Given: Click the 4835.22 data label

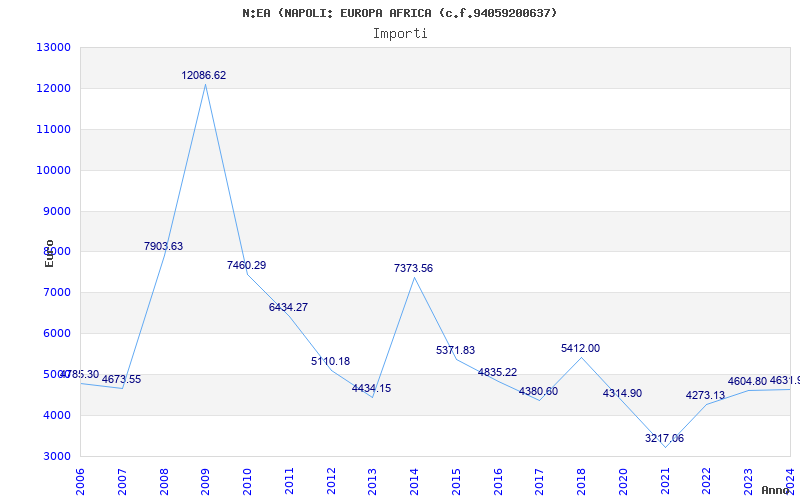Looking at the screenshot, I should pyautogui.click(x=497, y=372).
